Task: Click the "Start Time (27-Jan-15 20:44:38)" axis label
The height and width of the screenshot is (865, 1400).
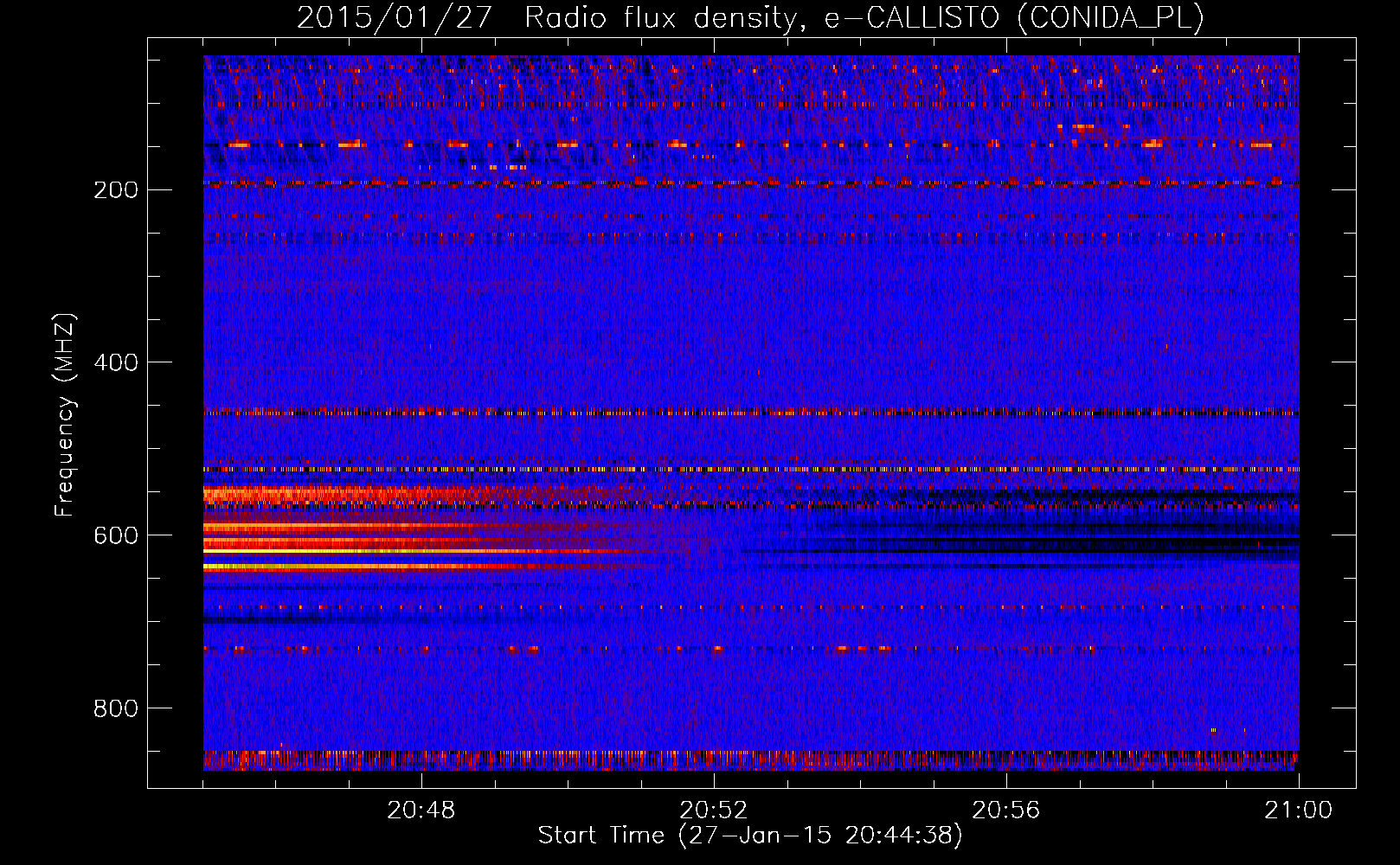Action: (x=750, y=835)
